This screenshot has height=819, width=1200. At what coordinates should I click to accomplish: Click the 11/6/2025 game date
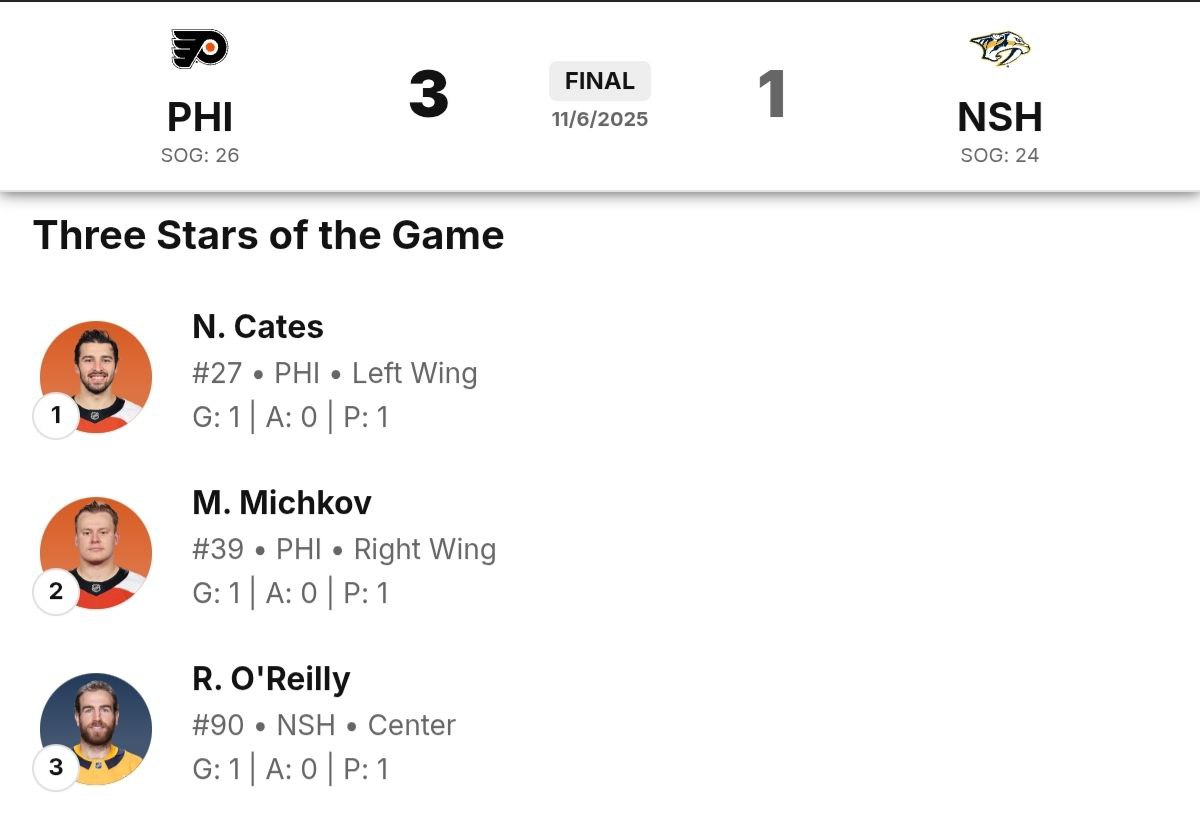(x=600, y=119)
